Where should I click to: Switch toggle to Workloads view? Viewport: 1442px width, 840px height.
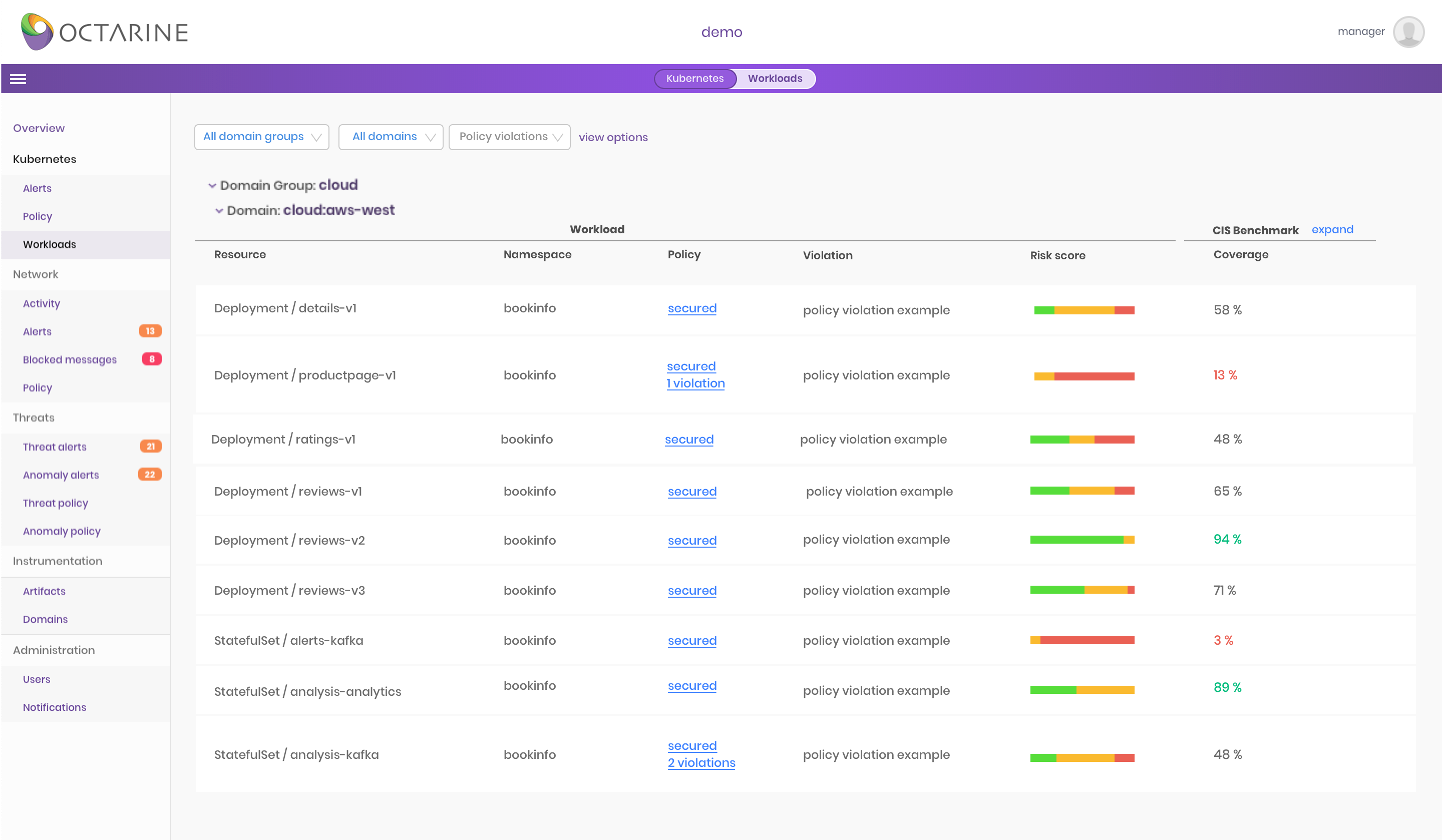point(775,79)
